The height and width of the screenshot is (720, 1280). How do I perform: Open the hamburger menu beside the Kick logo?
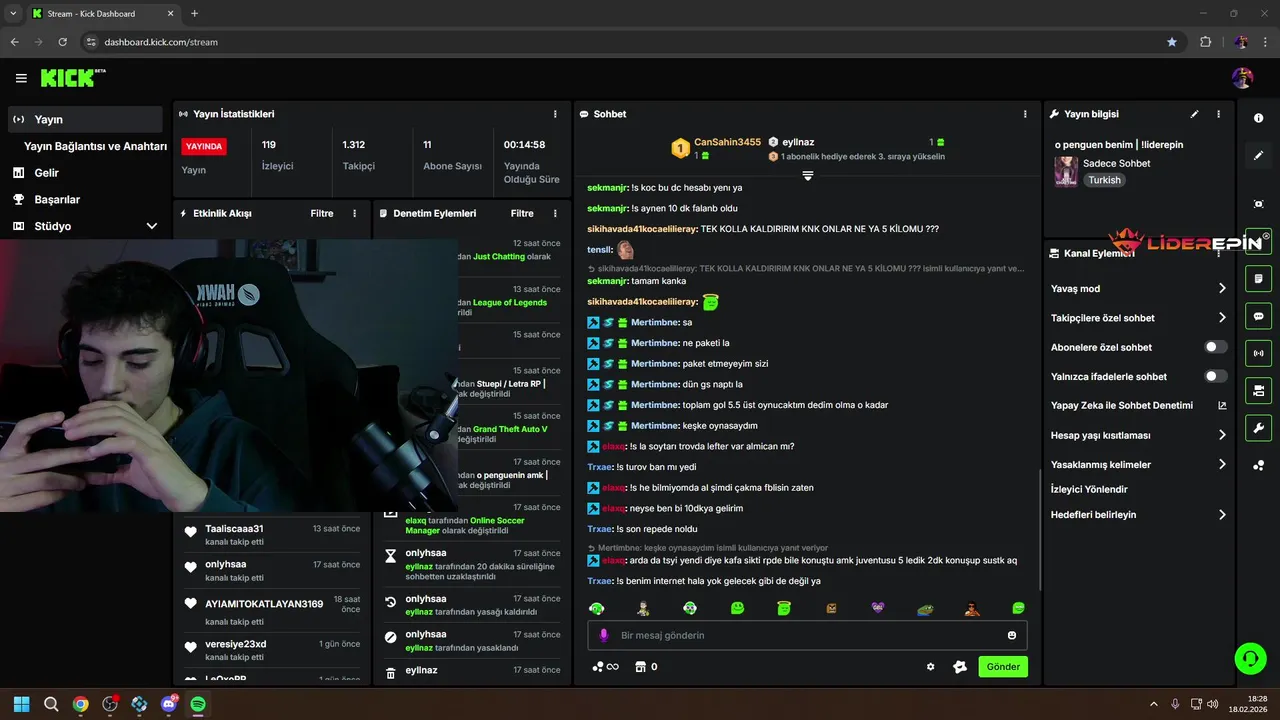[21, 78]
